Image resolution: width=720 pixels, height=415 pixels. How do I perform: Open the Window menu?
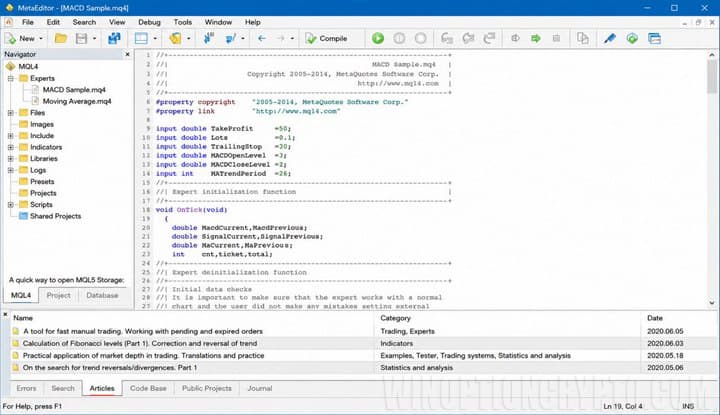pyautogui.click(x=218, y=22)
